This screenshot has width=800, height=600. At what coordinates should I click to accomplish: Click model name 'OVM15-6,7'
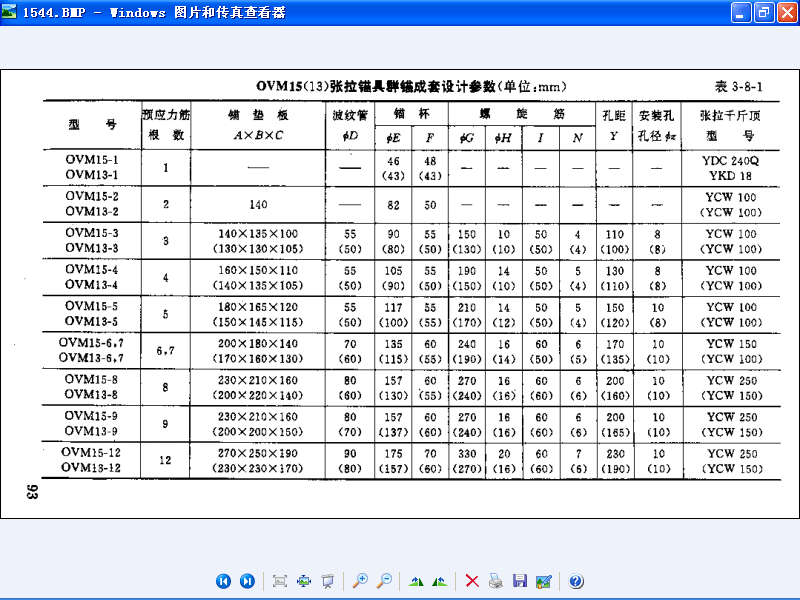(91, 342)
